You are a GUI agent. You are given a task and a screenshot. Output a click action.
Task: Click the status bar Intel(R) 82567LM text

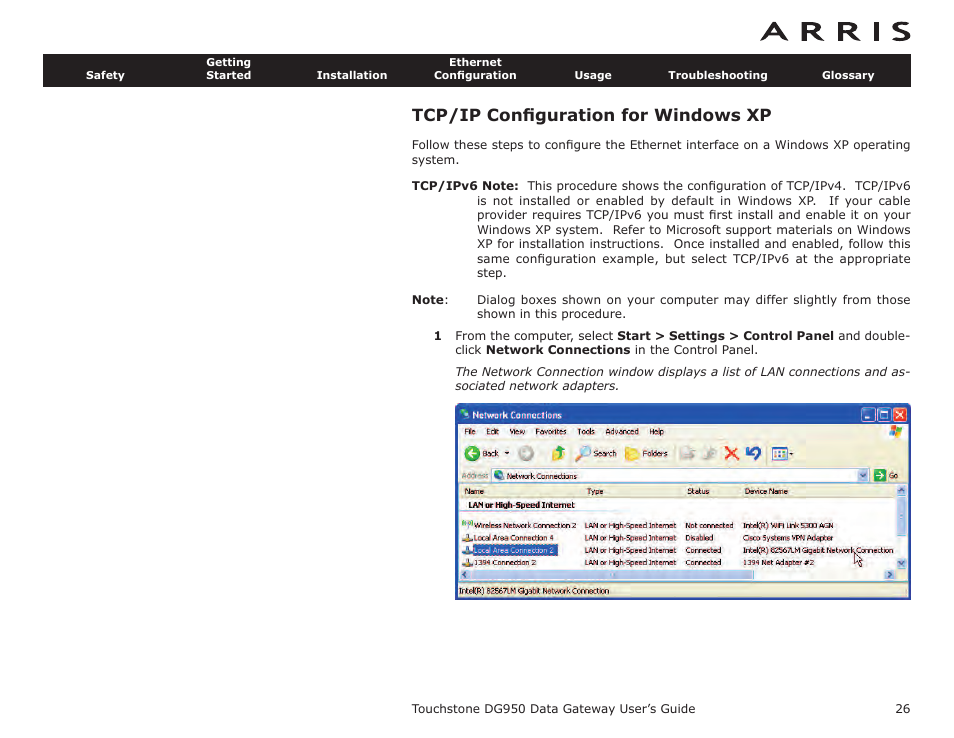534,591
